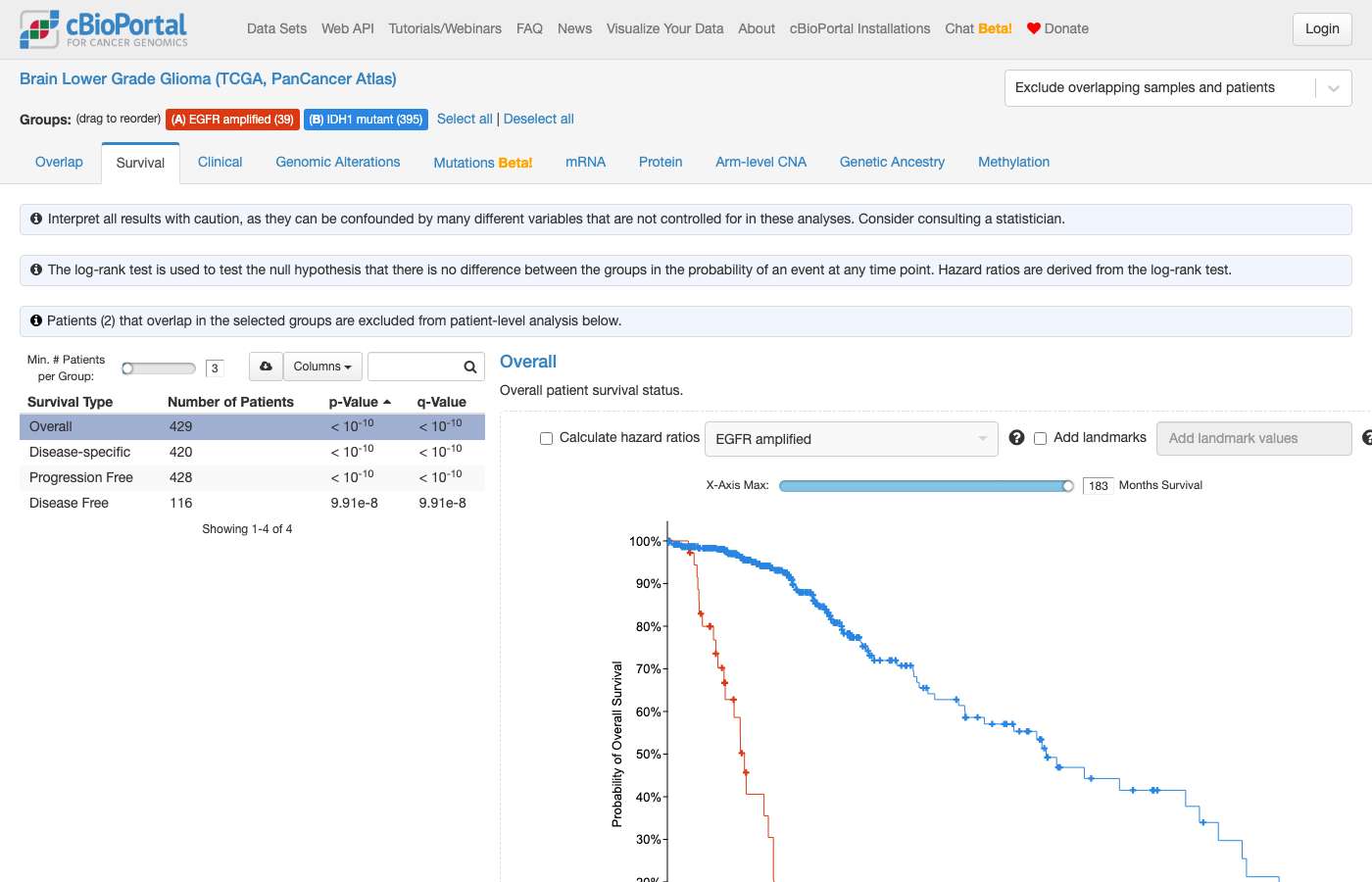Click the X-Axis Max slider handle
The image size is (1372, 882).
pos(1068,486)
